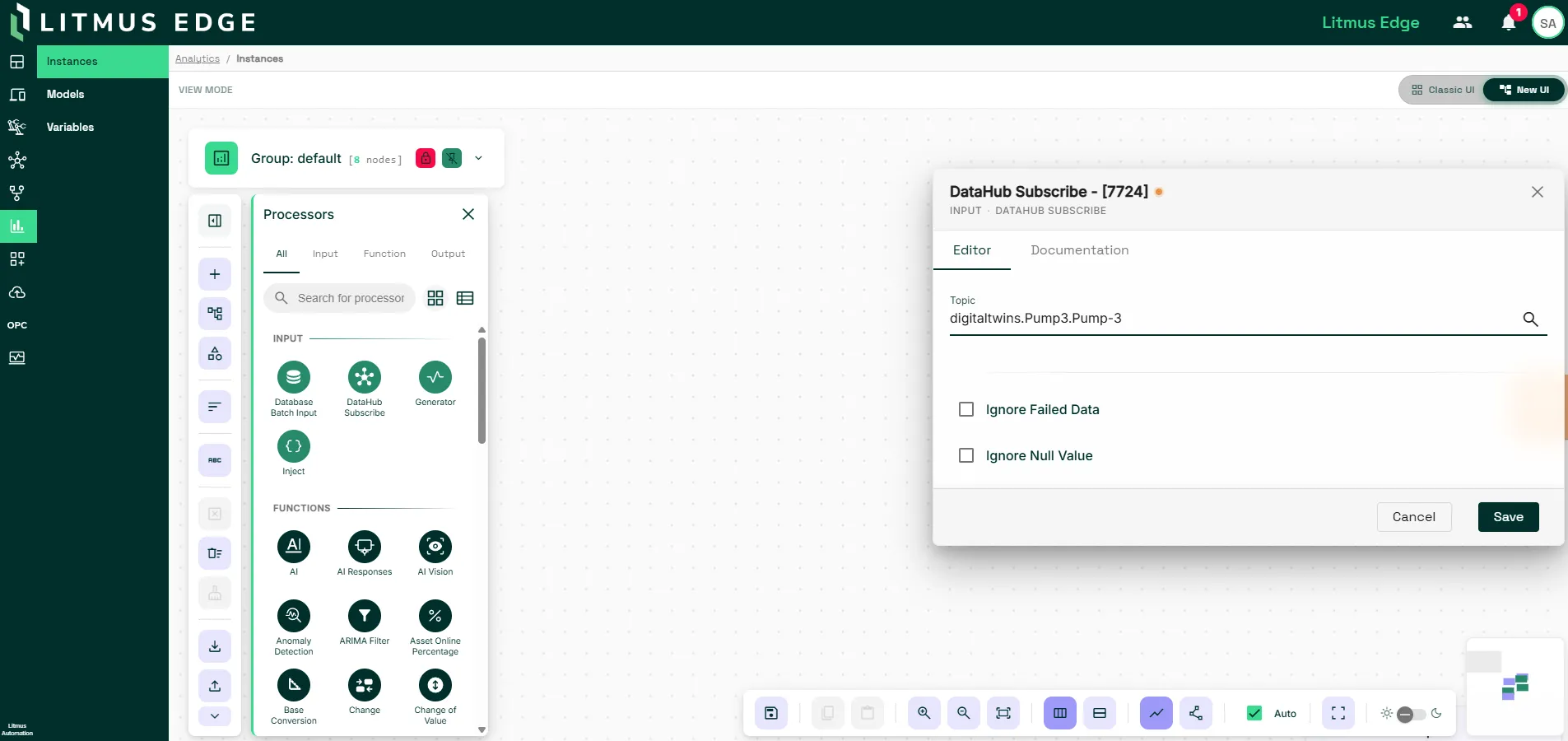Choose the Change of Value processor
Viewport: 1568px width, 741px height.
click(435, 685)
